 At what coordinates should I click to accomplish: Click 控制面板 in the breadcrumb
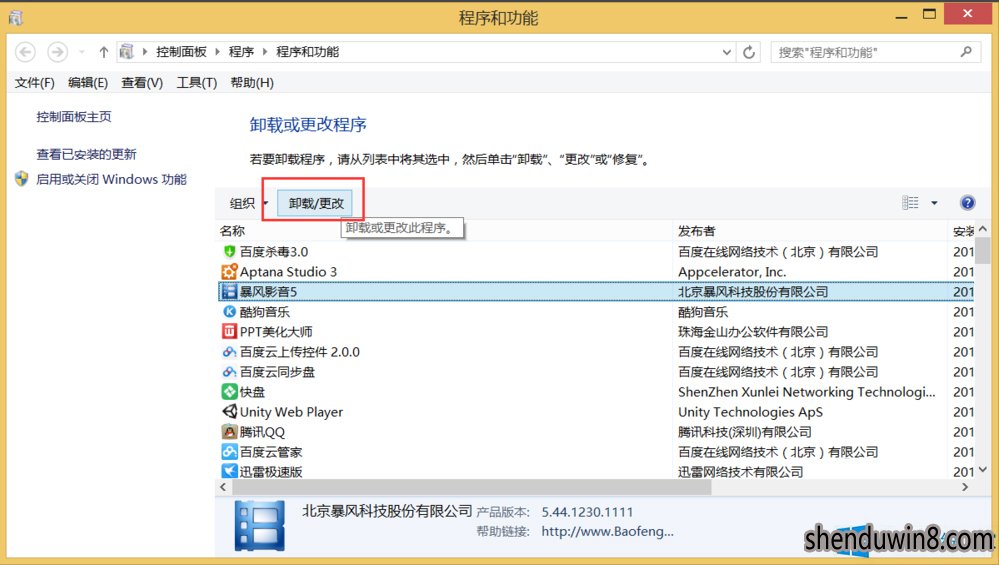pos(182,52)
